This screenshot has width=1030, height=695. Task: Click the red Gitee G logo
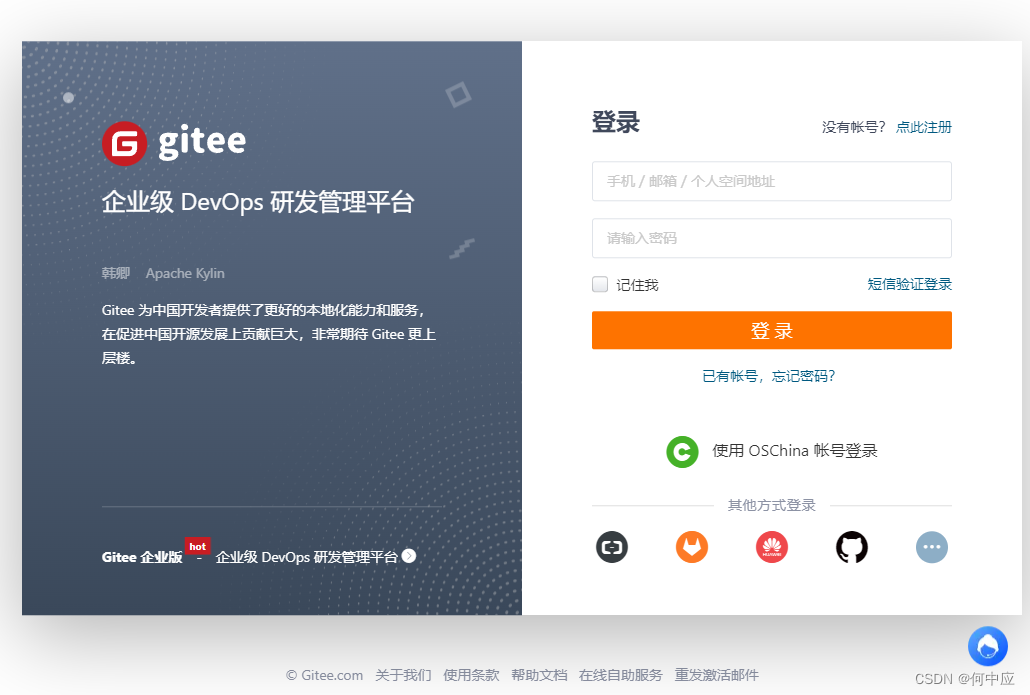(x=124, y=143)
